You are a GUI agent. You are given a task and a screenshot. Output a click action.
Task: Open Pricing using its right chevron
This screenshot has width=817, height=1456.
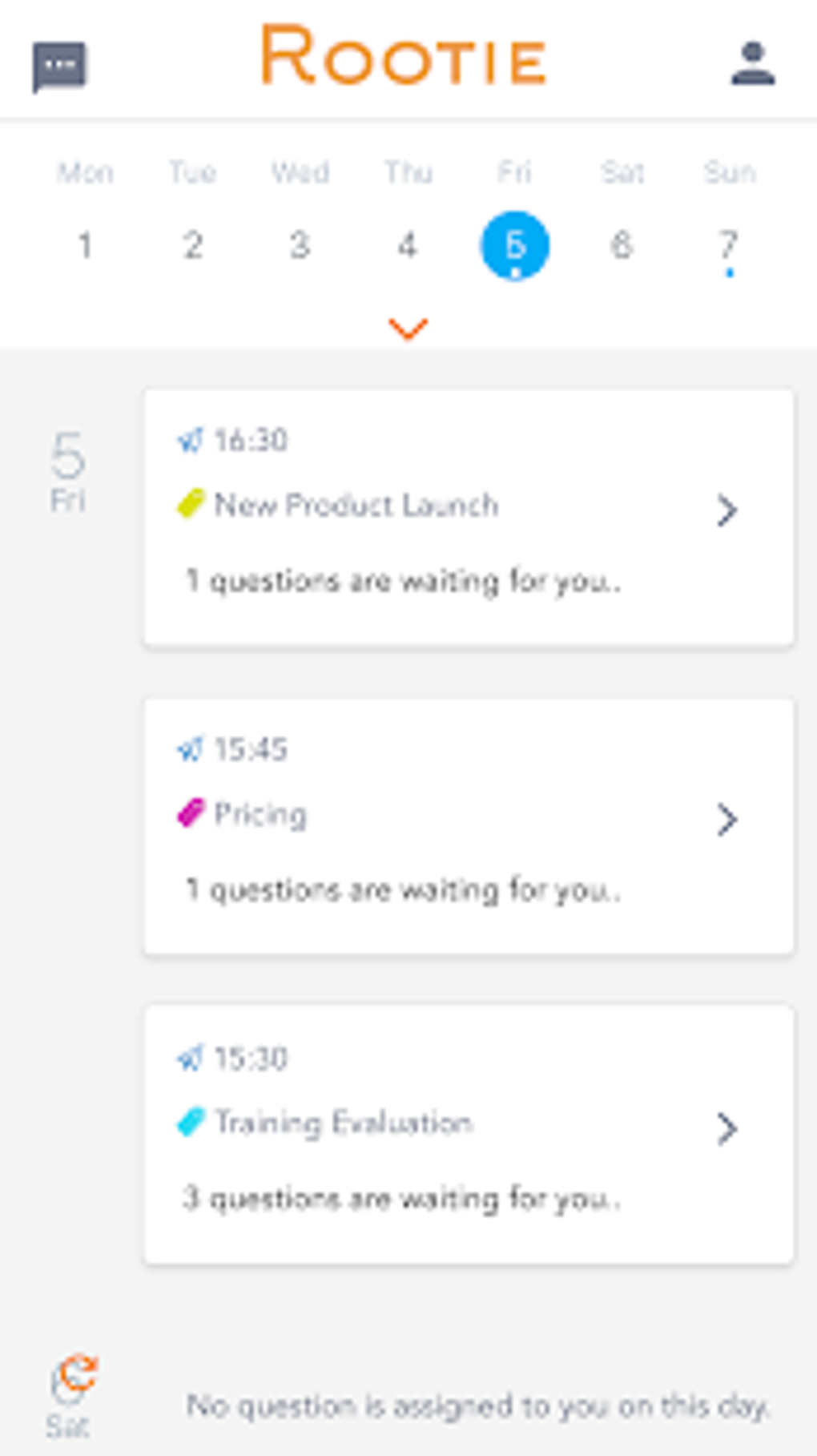[726, 820]
